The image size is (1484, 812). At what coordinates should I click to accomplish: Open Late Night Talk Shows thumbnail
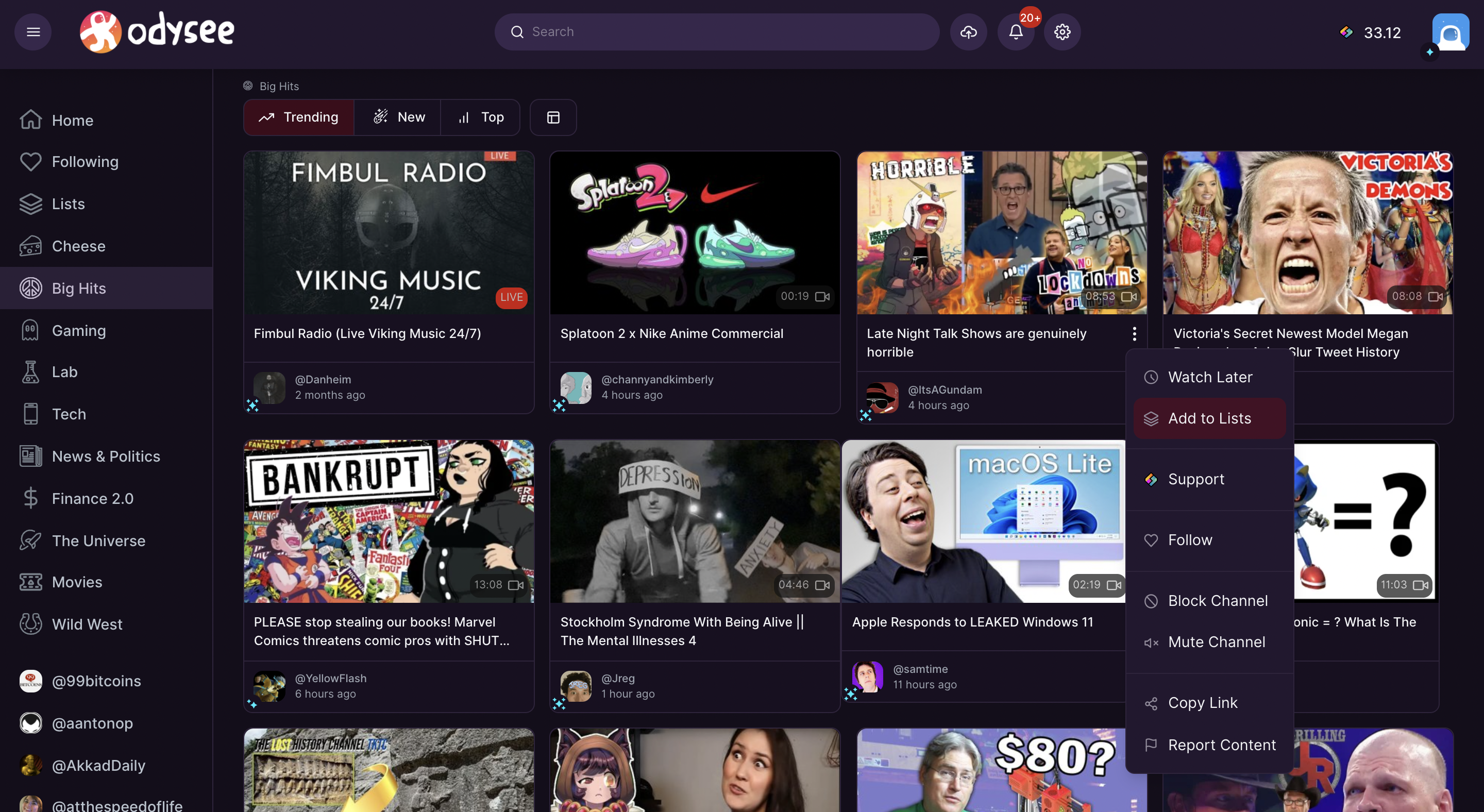(1002, 233)
